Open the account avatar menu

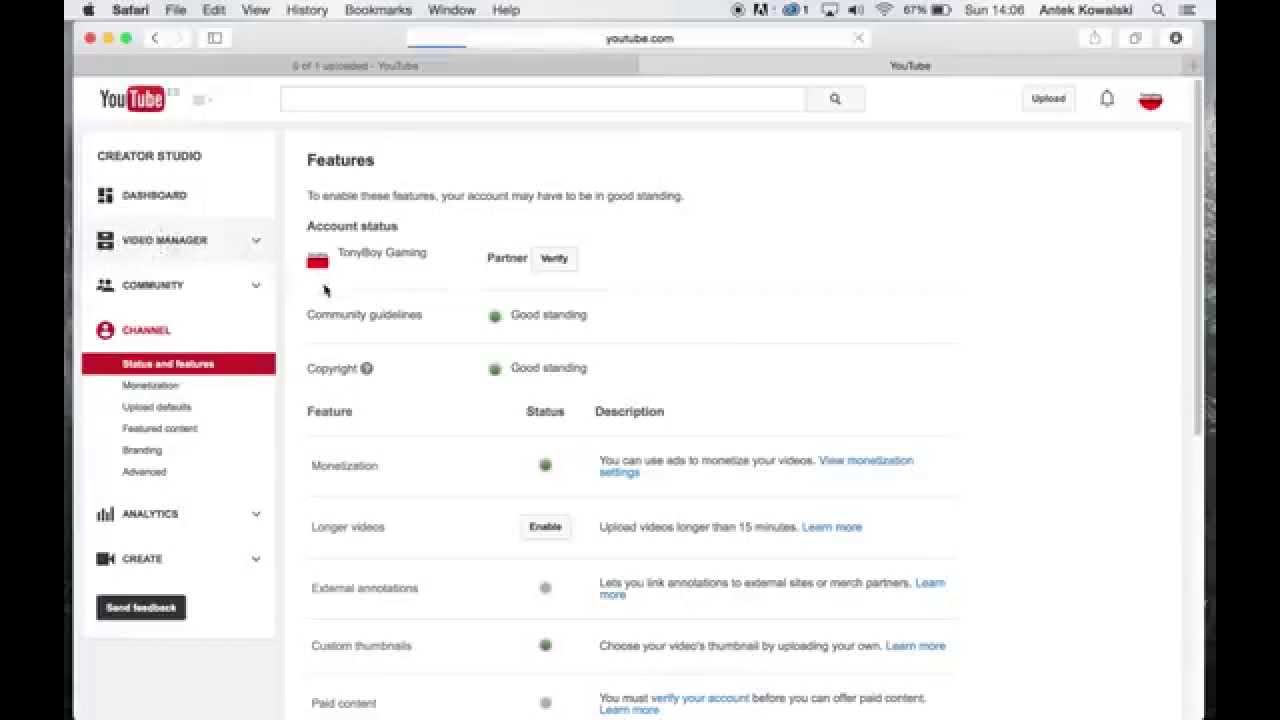1150,99
